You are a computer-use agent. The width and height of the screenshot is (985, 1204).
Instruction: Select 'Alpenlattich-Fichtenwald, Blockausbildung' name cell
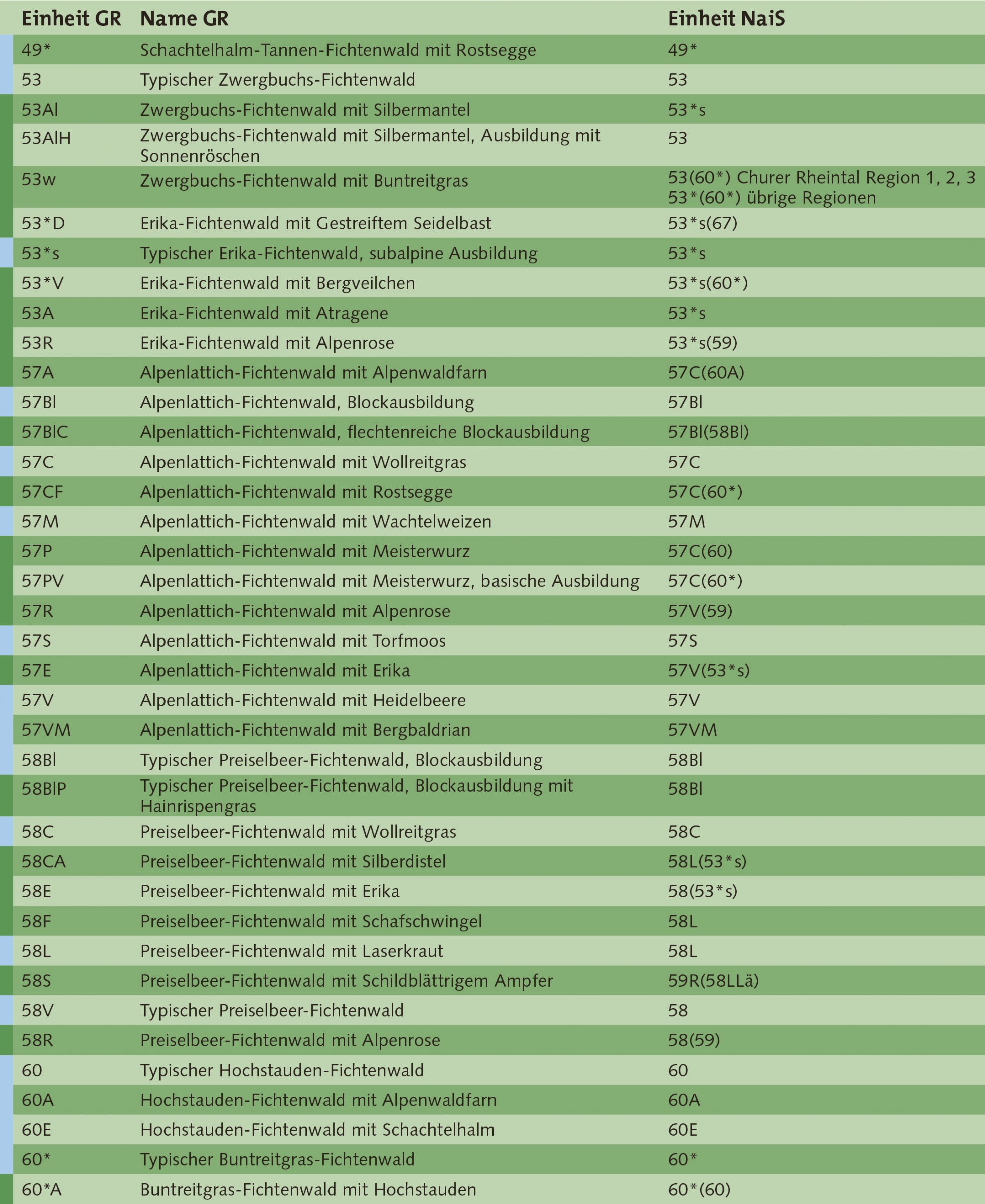[x=307, y=402]
